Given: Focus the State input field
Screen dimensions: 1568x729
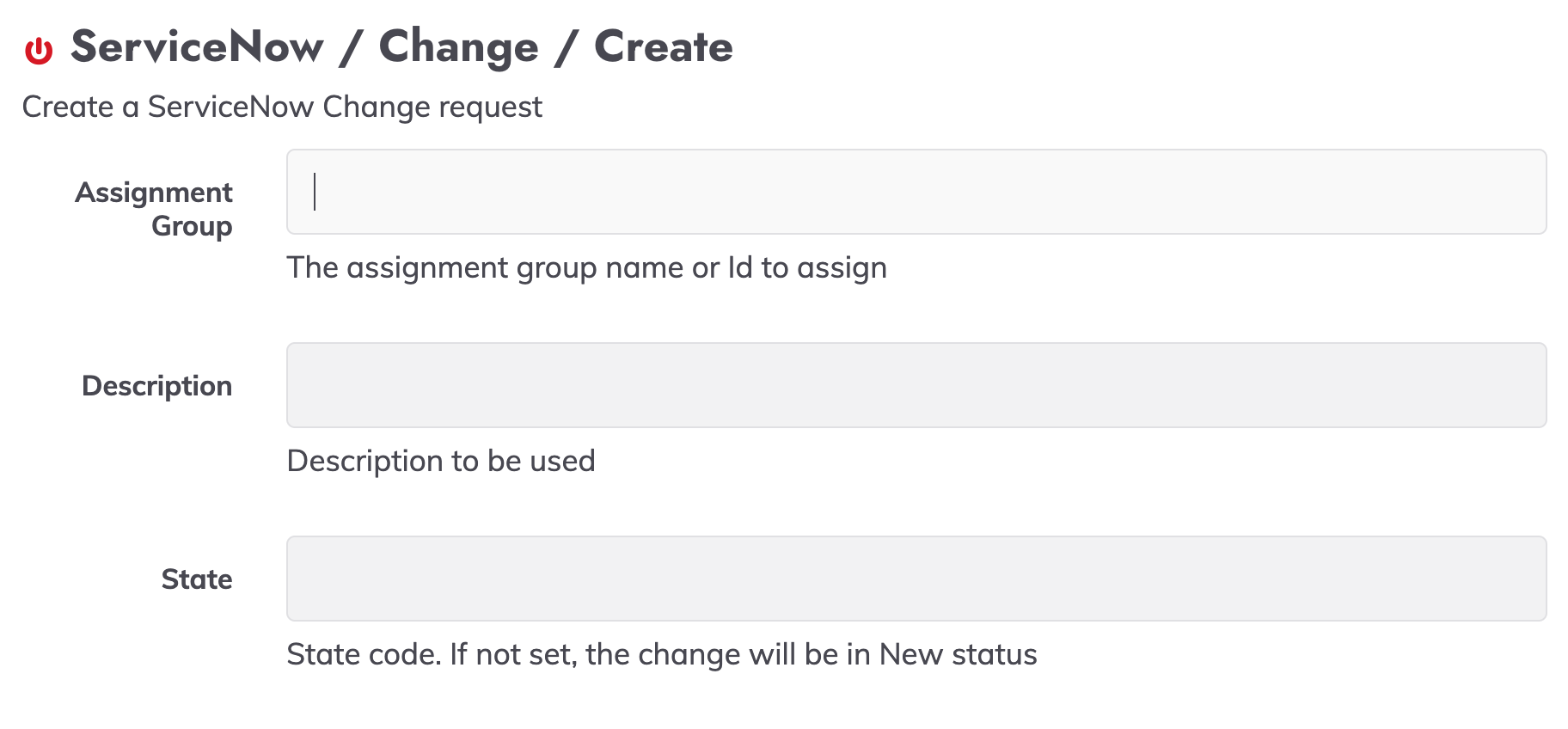Looking at the screenshot, I should pos(916,579).
